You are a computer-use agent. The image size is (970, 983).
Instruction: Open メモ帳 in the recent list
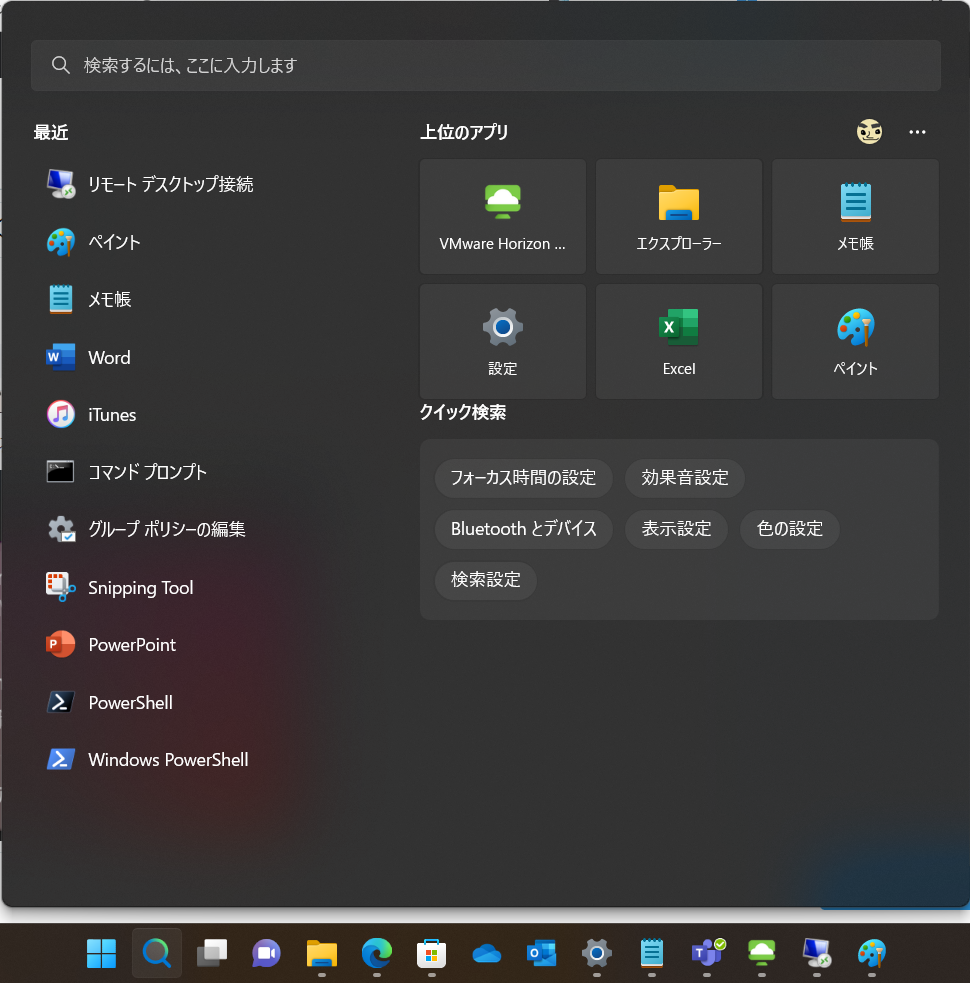click(x=90, y=299)
